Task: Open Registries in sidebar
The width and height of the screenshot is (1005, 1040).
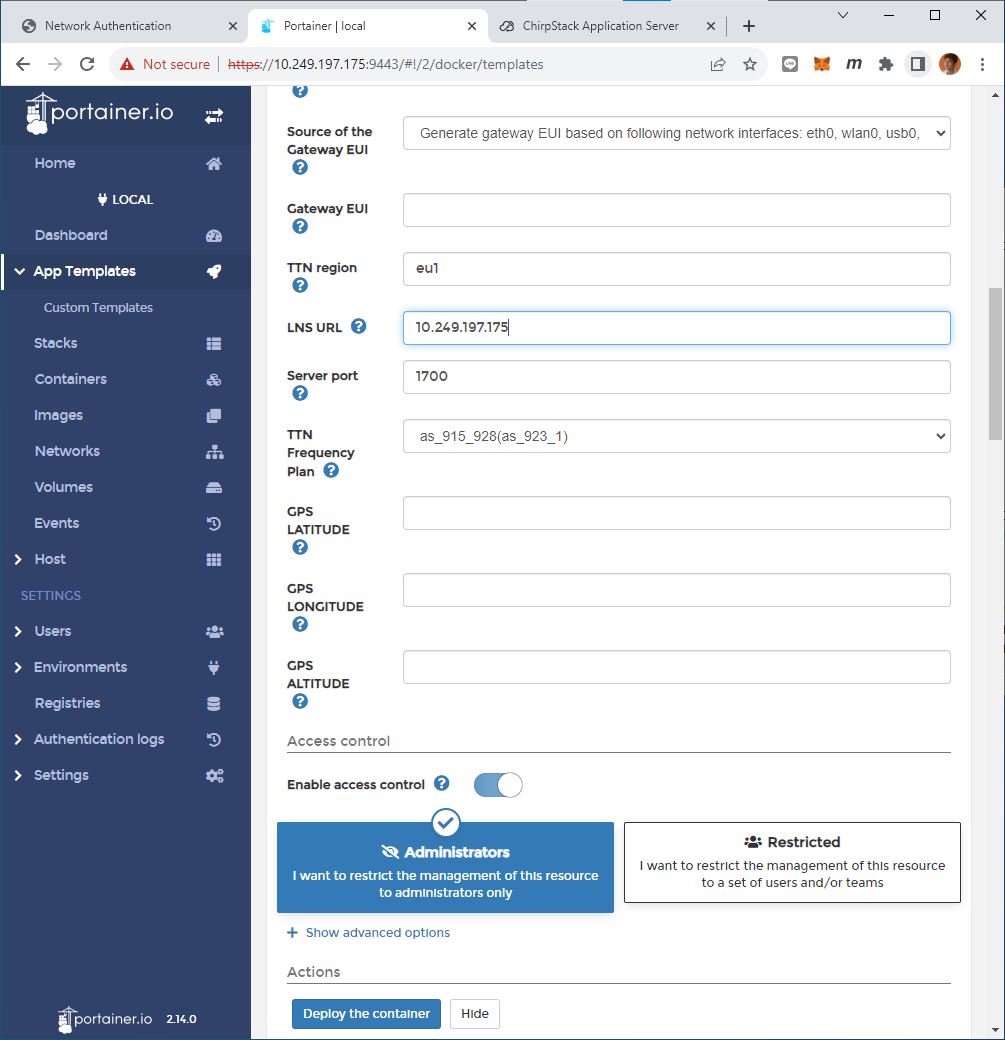Action: click(x=68, y=704)
